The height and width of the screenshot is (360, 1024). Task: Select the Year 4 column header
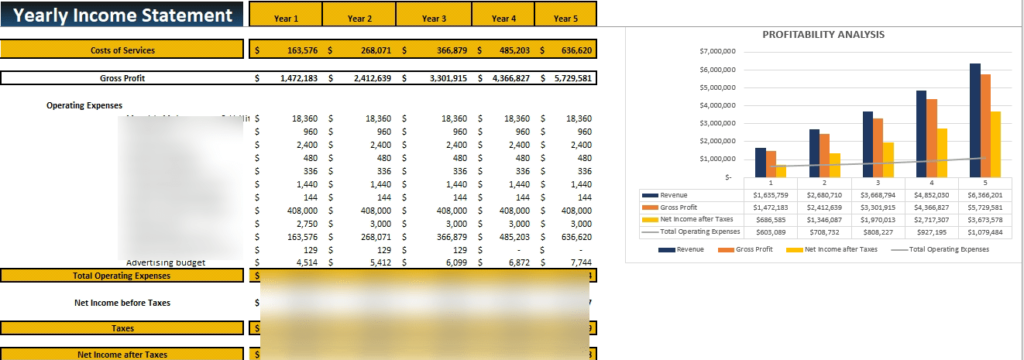[x=504, y=15]
